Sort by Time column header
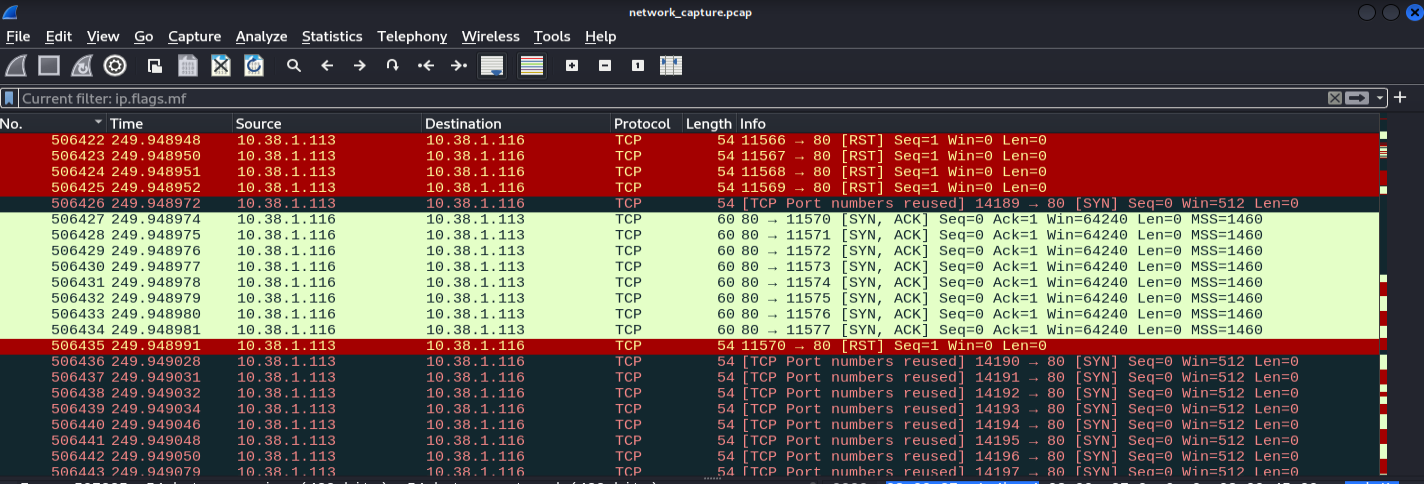Screen dimensions: 1424x484 point(170,124)
